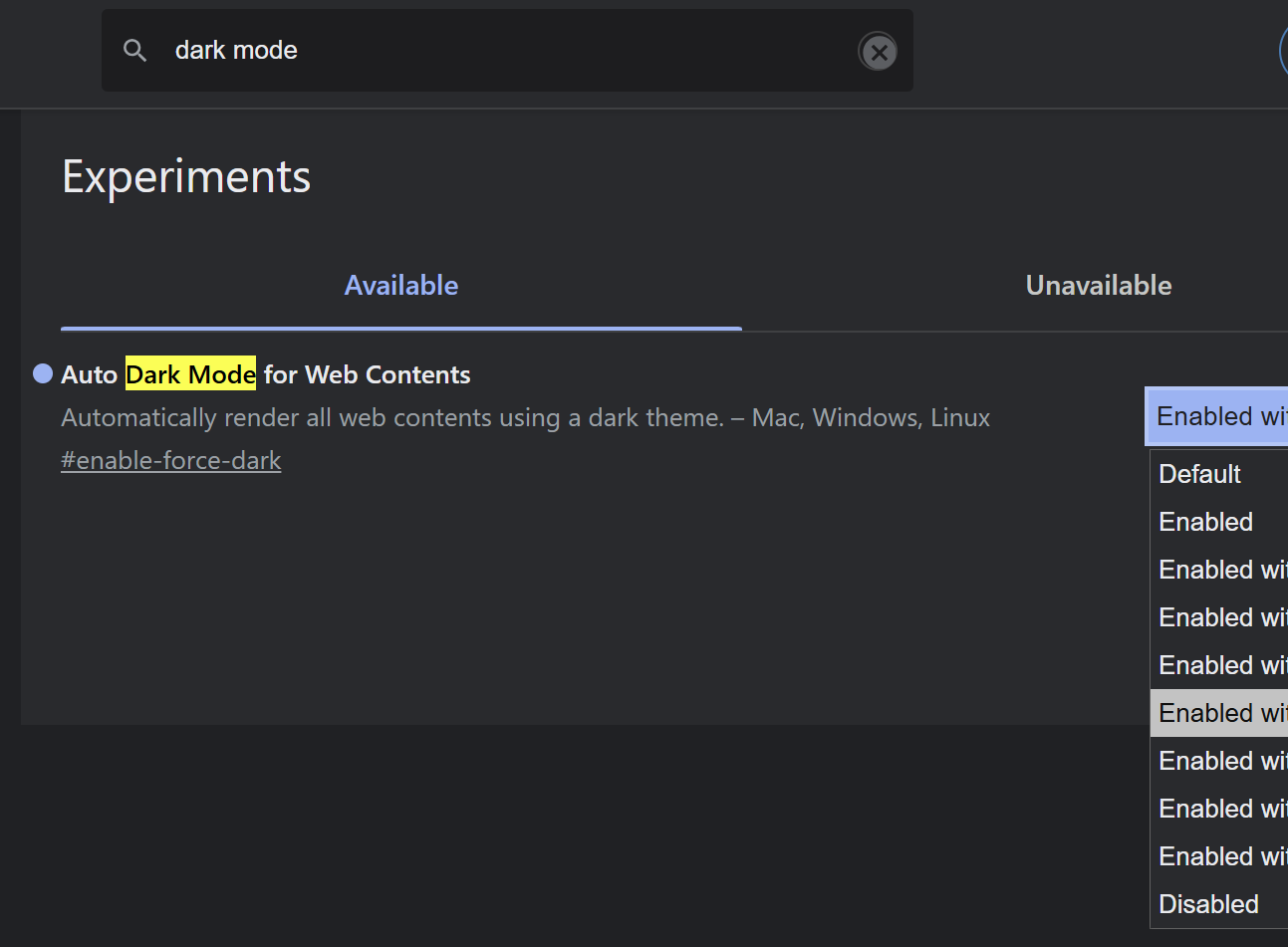
Task: Choose the plain Enabled option
Action: click(1206, 522)
